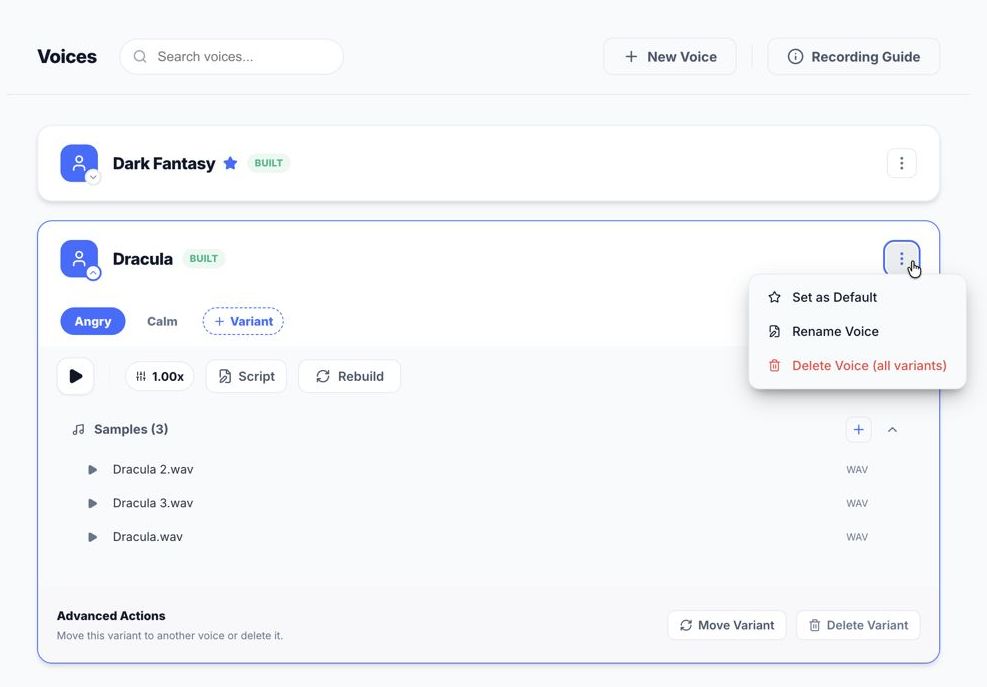Select Rename Voice in the context menu
Viewport: 987px width, 687px height.
835,331
